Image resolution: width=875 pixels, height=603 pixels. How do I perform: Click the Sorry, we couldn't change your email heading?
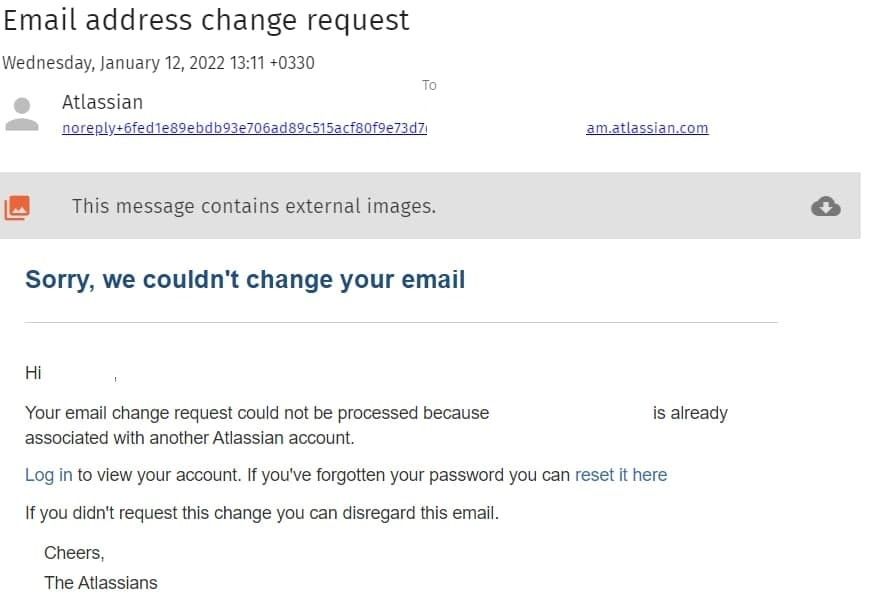(245, 279)
